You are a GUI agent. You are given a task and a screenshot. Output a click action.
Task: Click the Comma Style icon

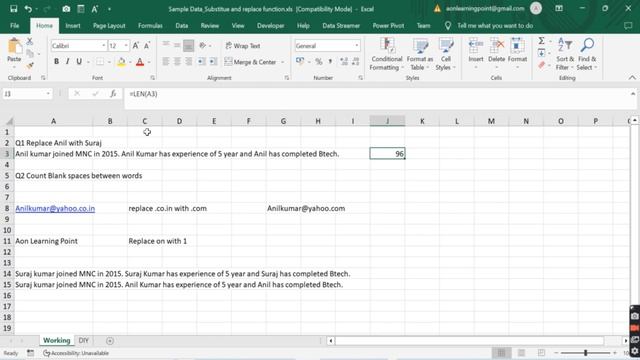point(330,62)
